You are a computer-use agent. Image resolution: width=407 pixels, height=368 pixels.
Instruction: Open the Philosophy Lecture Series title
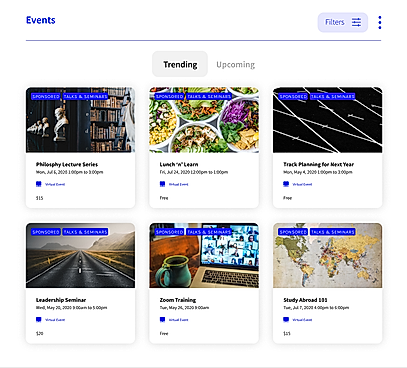click(x=67, y=164)
